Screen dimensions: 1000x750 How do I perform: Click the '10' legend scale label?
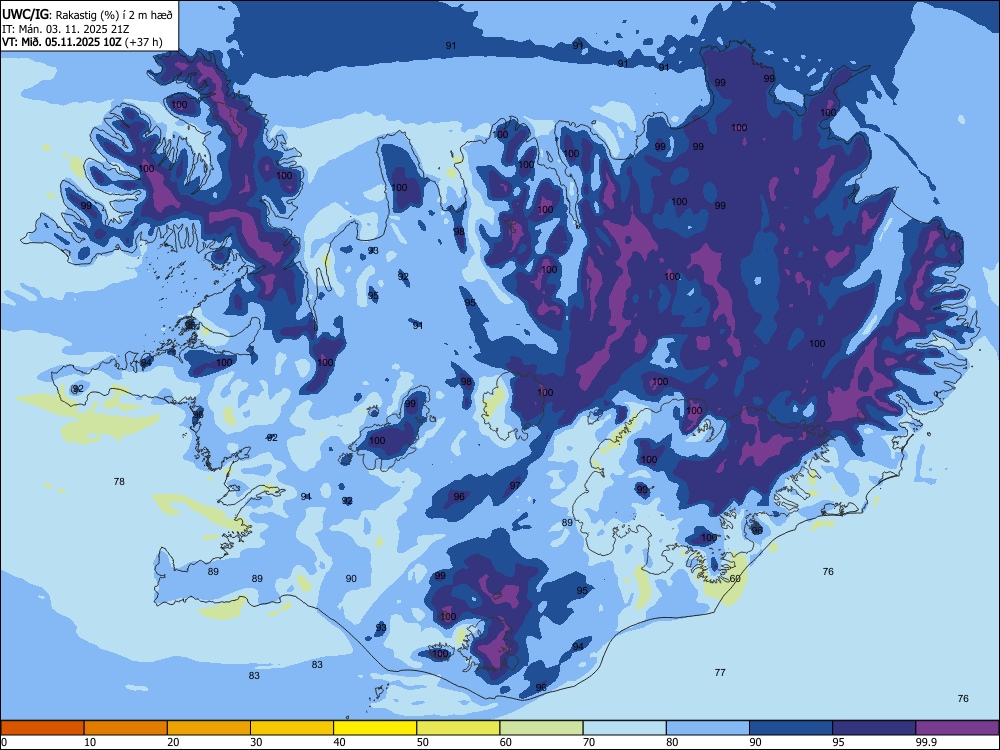pos(90,742)
